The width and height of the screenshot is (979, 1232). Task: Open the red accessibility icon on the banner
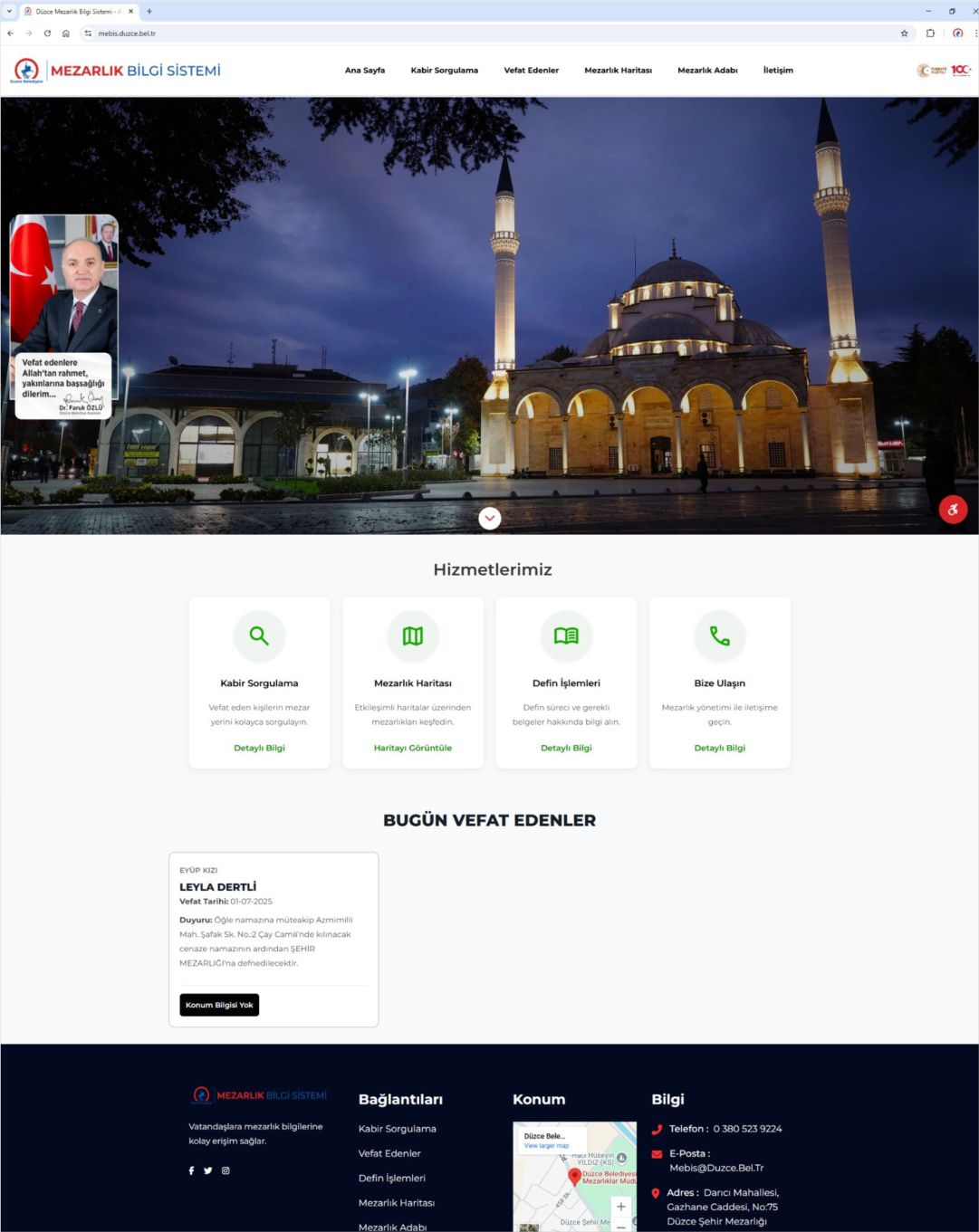click(953, 510)
